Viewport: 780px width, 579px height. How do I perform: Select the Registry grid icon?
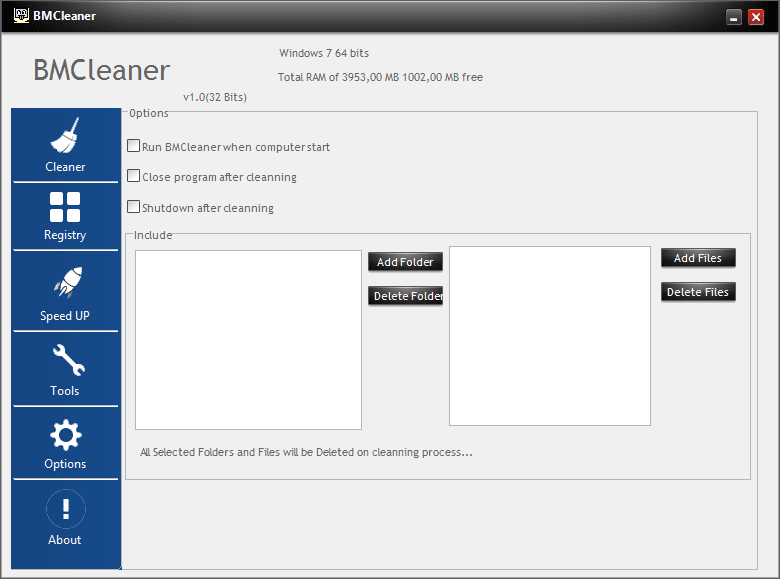(x=65, y=207)
